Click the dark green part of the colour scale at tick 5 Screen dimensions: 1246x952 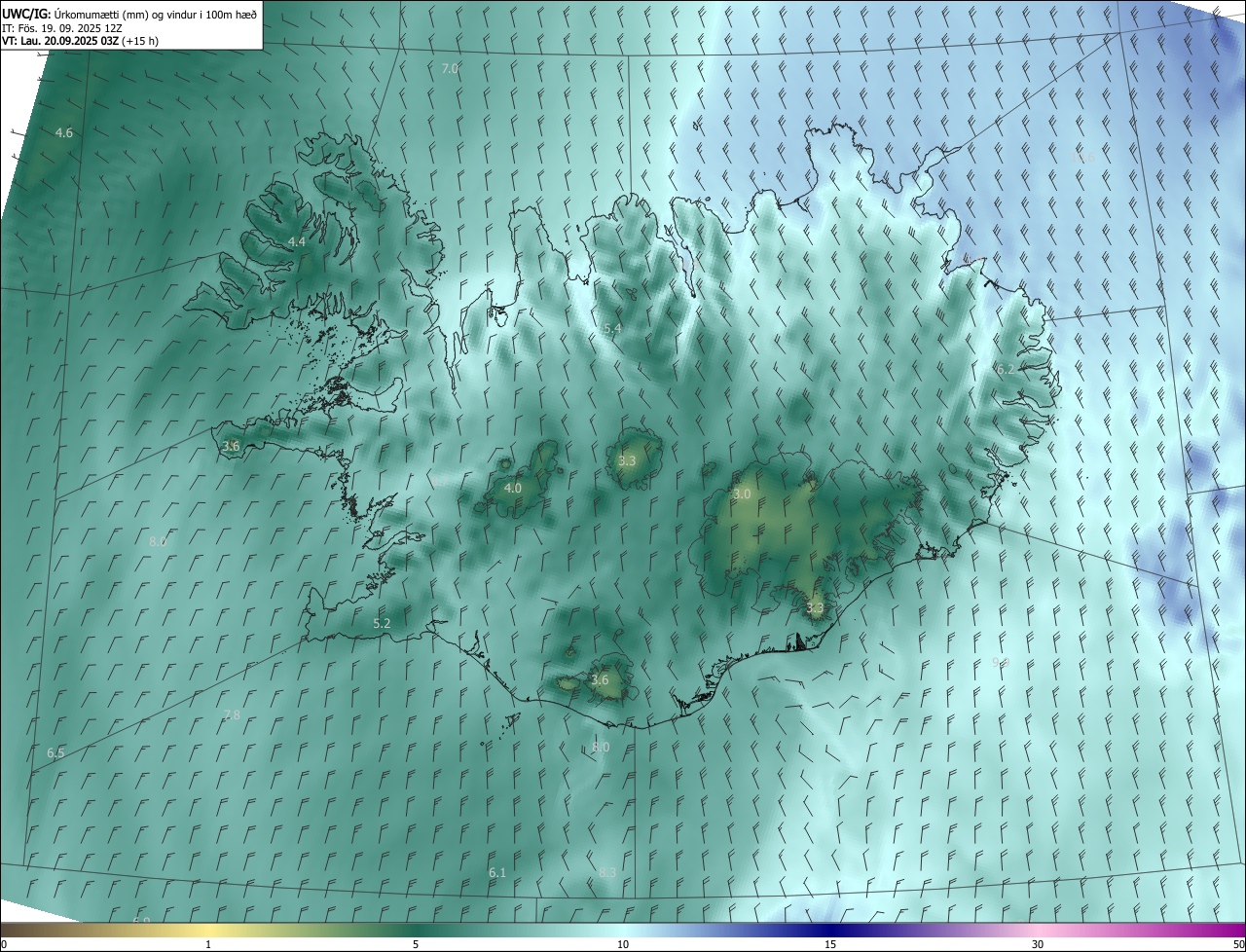pos(416,930)
